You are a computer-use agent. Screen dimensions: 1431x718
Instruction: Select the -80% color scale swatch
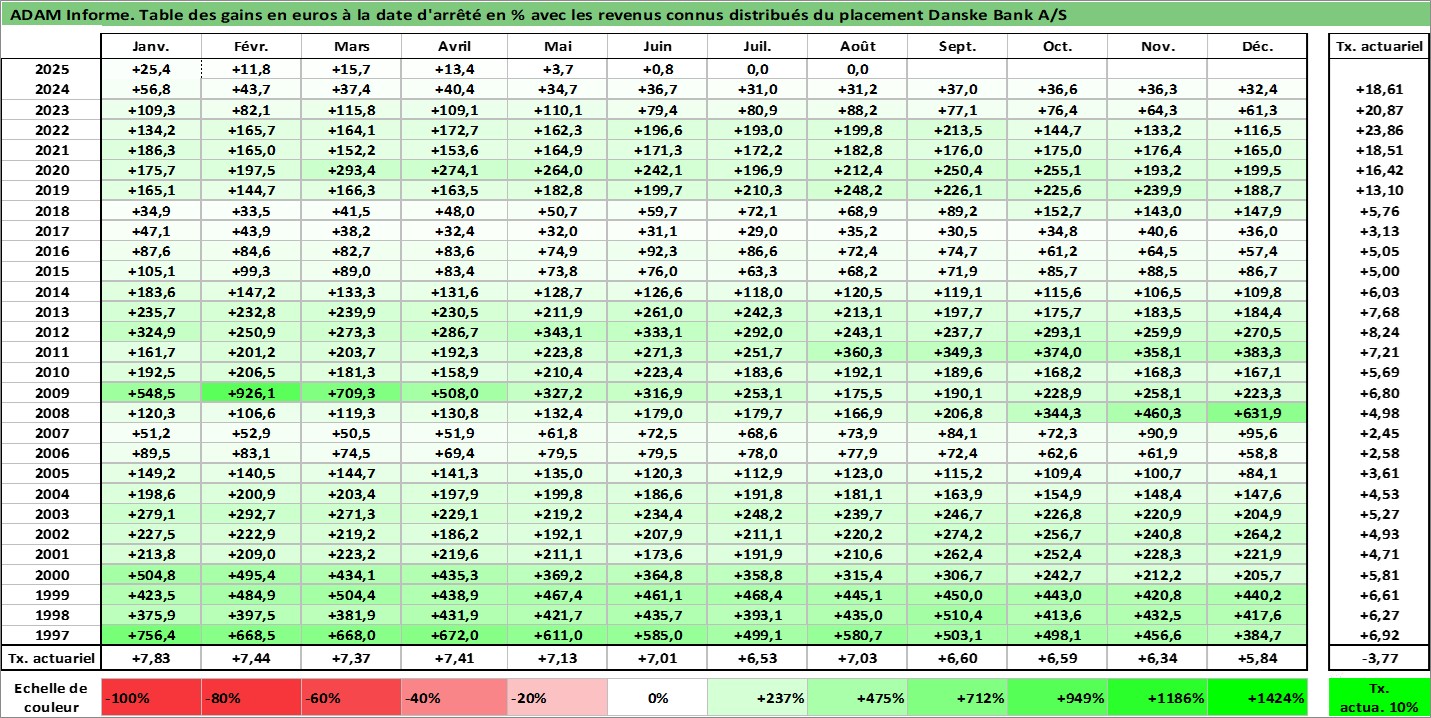(252, 698)
